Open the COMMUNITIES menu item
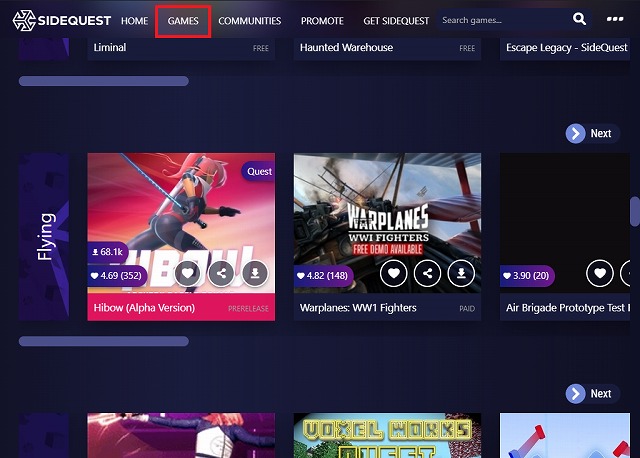Image resolution: width=640 pixels, height=458 pixels. (249, 21)
